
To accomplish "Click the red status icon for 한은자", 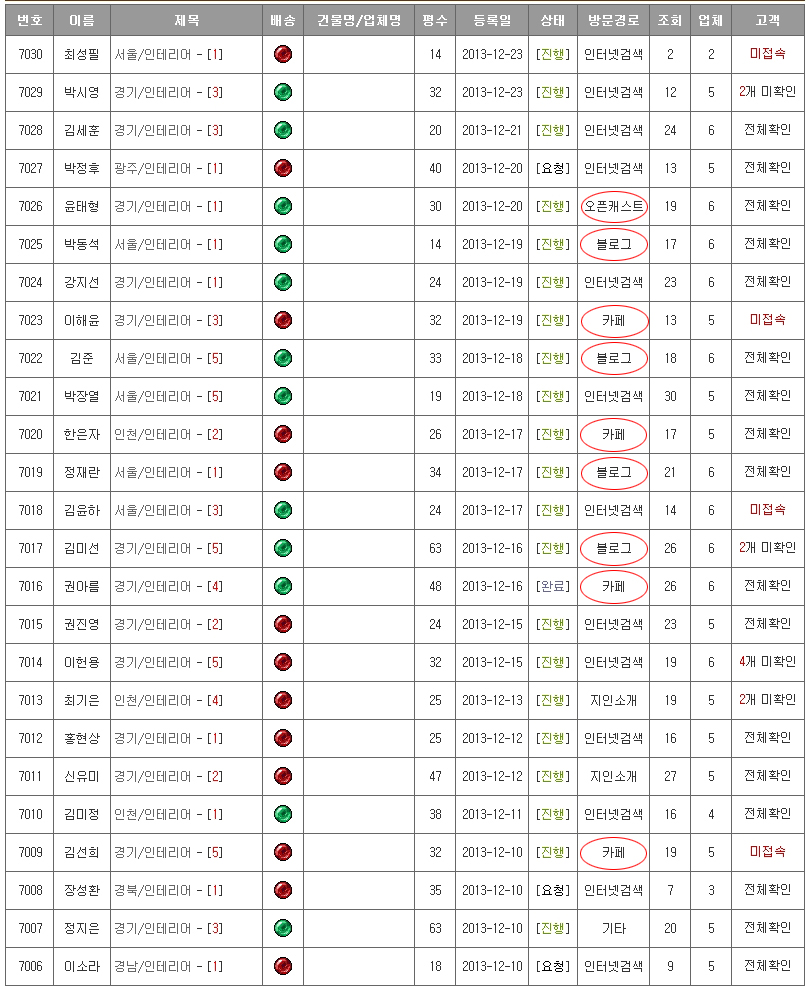I will pos(283,434).
